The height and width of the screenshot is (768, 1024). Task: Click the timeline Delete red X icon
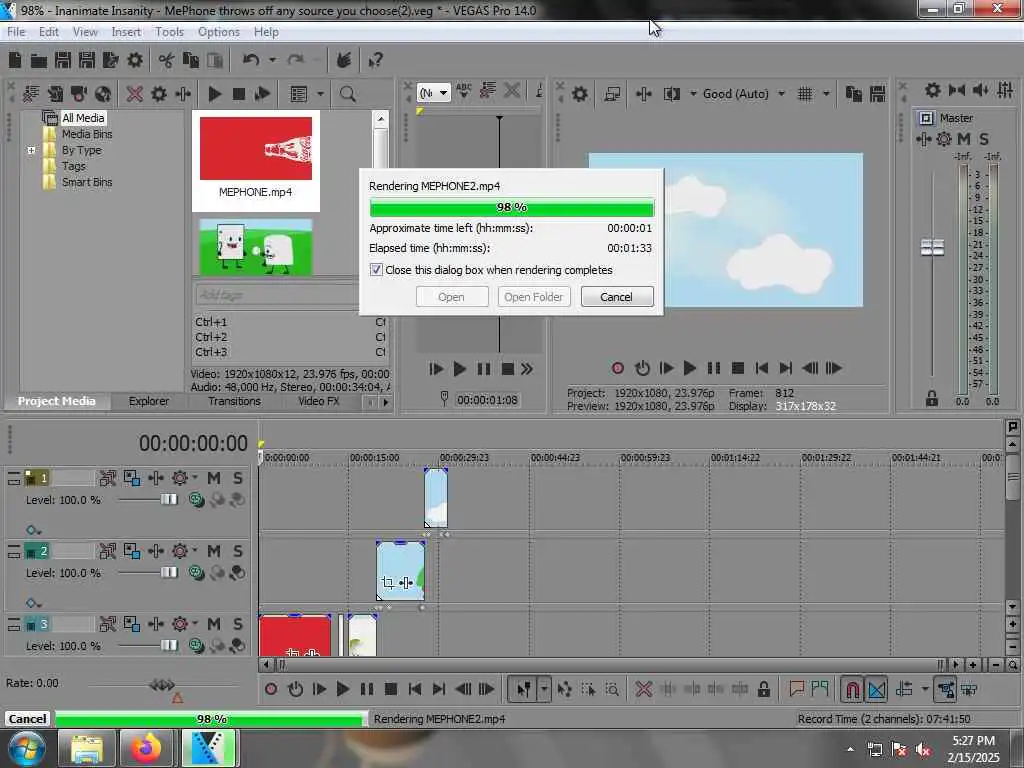[643, 689]
